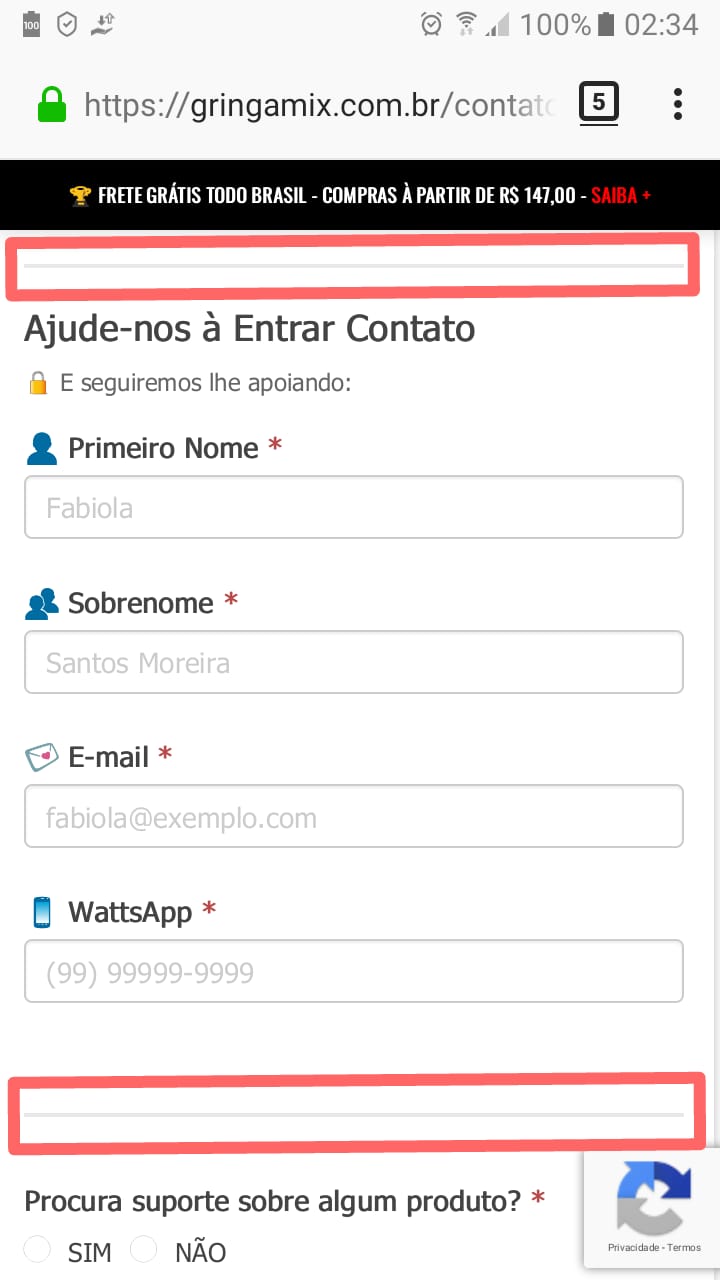The width and height of the screenshot is (720, 1280).
Task: Focus the Sobrenome input field
Action: pos(354,662)
